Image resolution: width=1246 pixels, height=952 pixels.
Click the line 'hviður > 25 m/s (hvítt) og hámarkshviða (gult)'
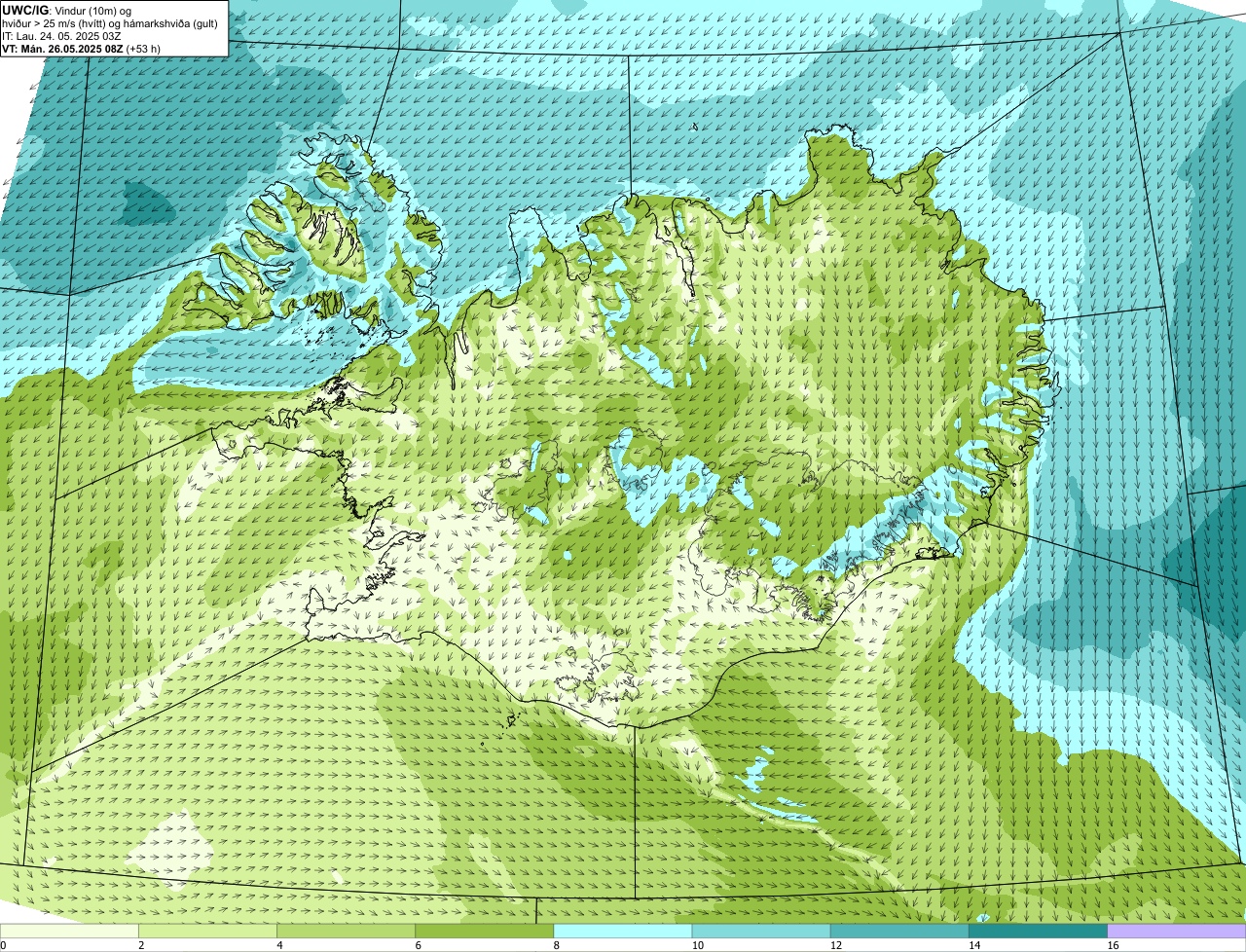[x=110, y=22]
